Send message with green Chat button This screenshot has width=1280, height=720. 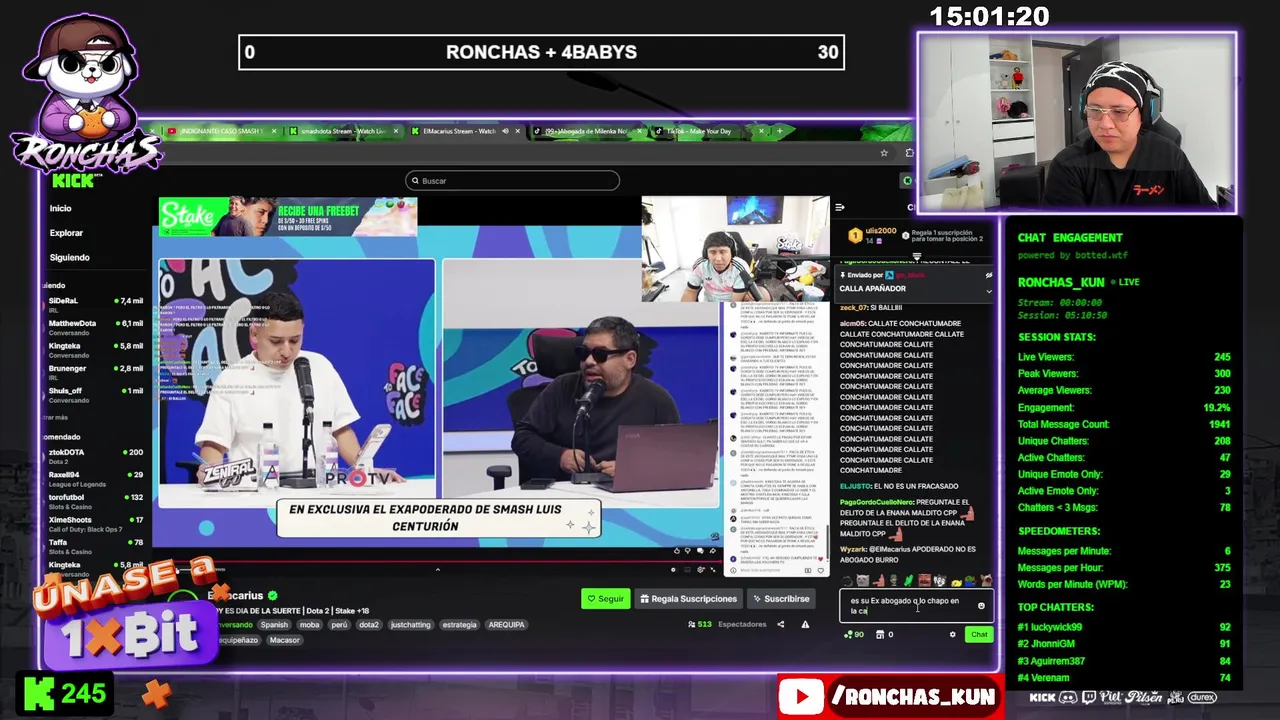point(979,634)
